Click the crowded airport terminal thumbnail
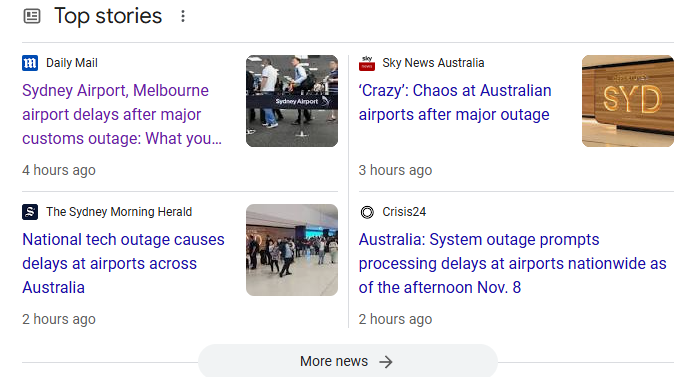The image size is (688, 377). tap(292, 250)
